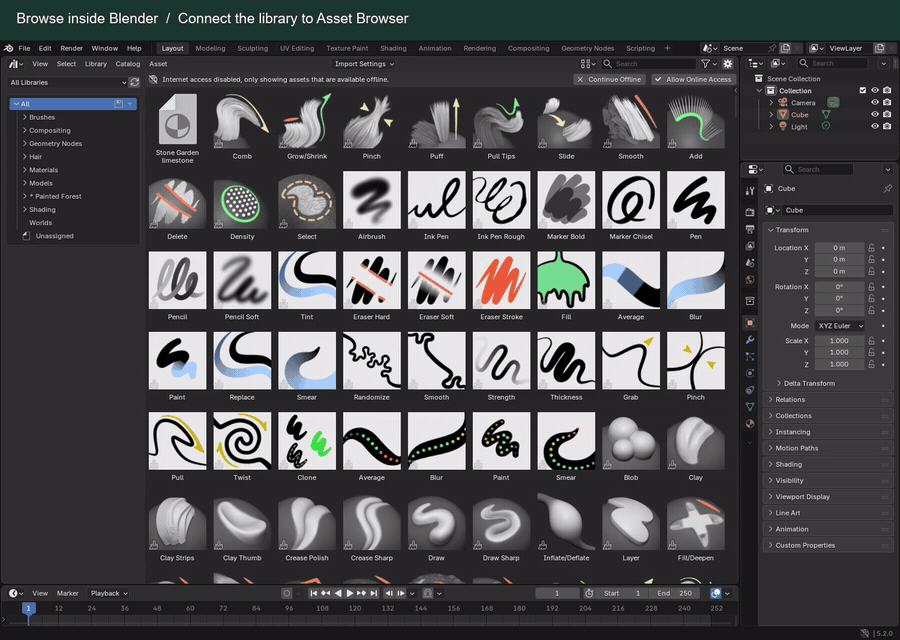
Task: Switch to the Geometry Nodes workspace tab
Action: coord(587,48)
